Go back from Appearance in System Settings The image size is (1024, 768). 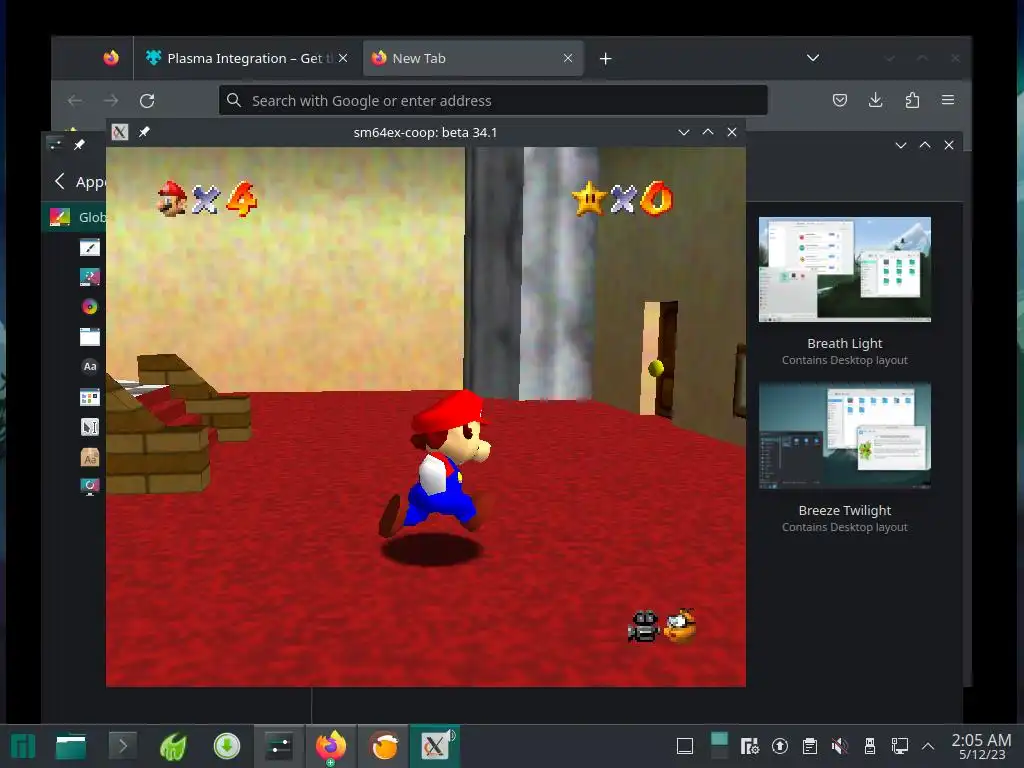tap(59, 181)
